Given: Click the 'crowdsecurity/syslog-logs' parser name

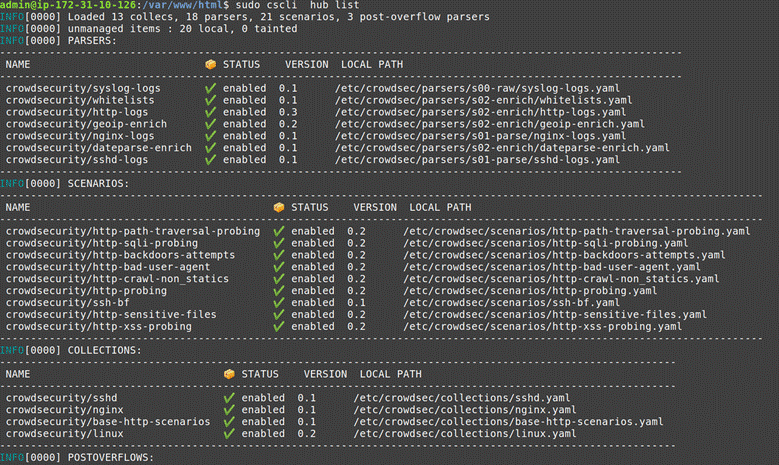Looking at the screenshot, I should (83, 88).
